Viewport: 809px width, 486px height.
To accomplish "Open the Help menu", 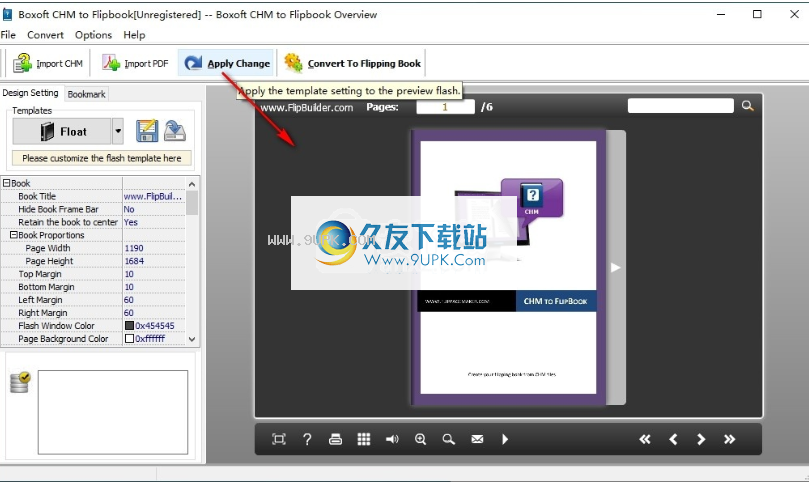I will [x=134, y=35].
